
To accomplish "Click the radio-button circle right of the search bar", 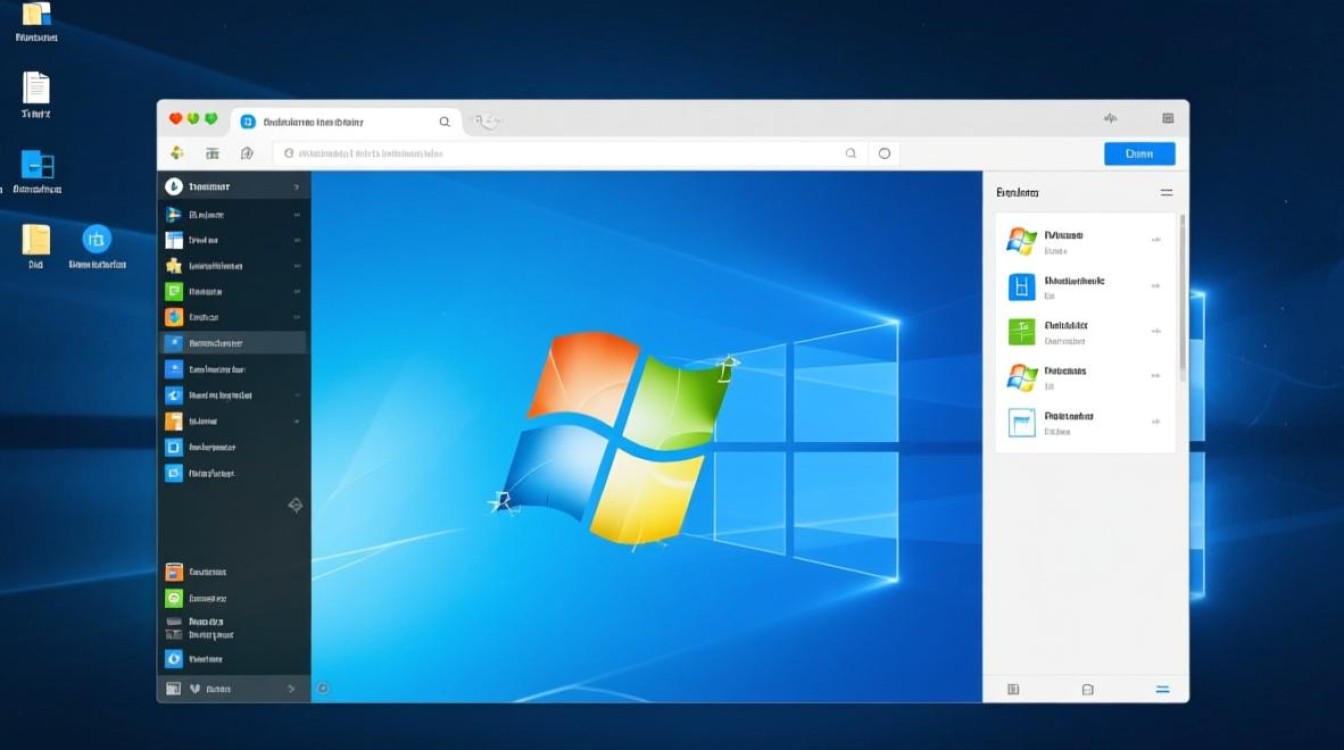I will pyautogui.click(x=884, y=153).
